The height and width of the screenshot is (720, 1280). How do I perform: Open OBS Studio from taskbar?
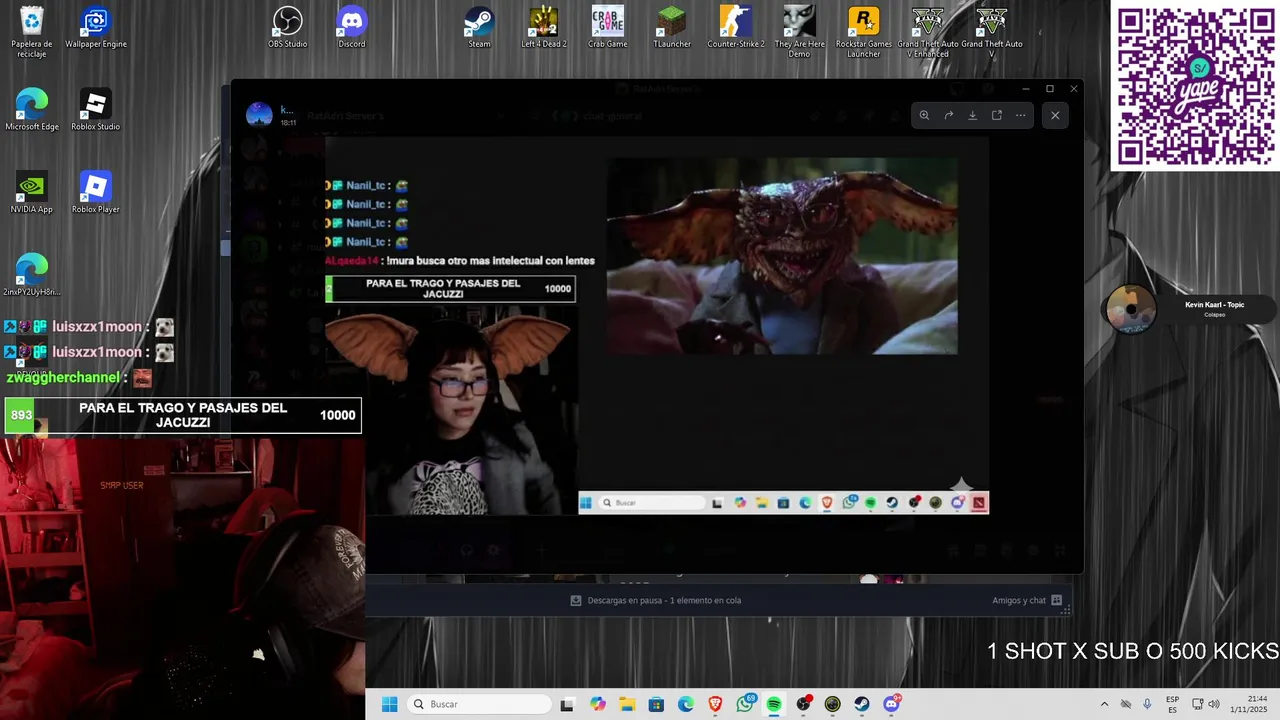click(x=803, y=704)
